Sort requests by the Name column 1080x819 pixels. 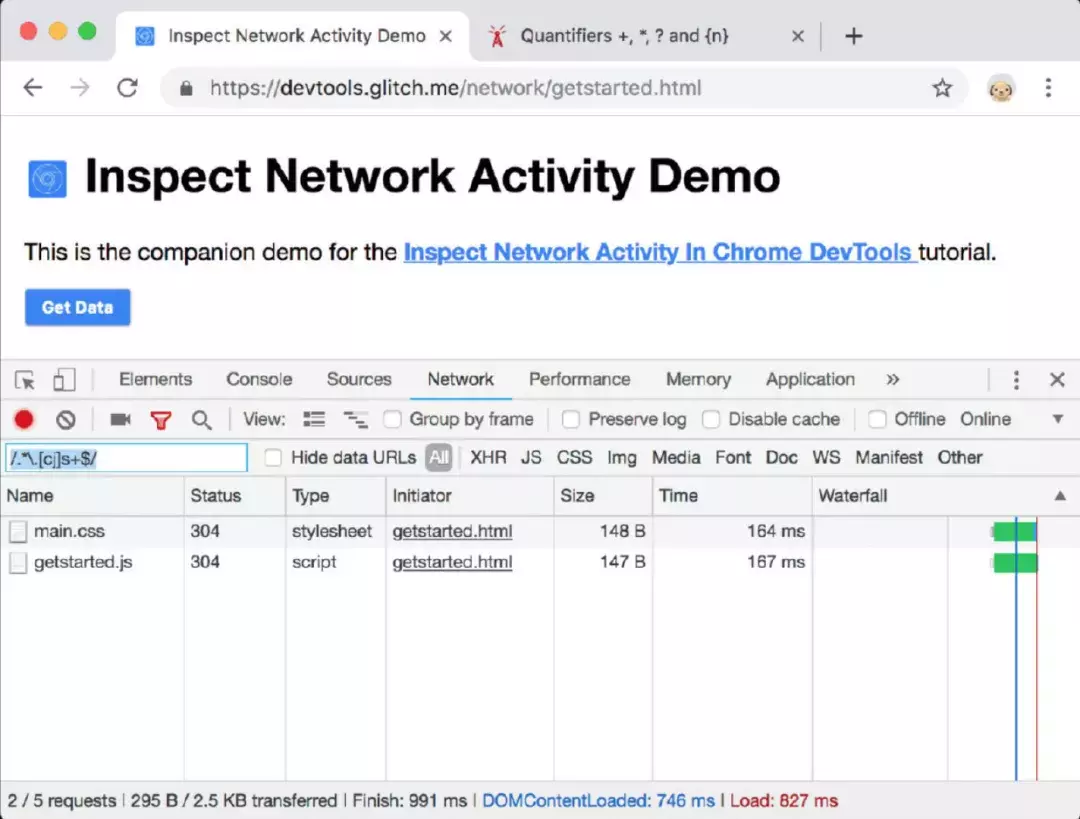(92, 496)
